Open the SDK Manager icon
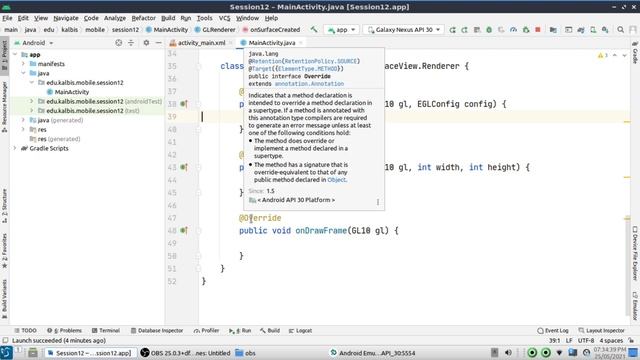 pyautogui.click(x=605, y=30)
